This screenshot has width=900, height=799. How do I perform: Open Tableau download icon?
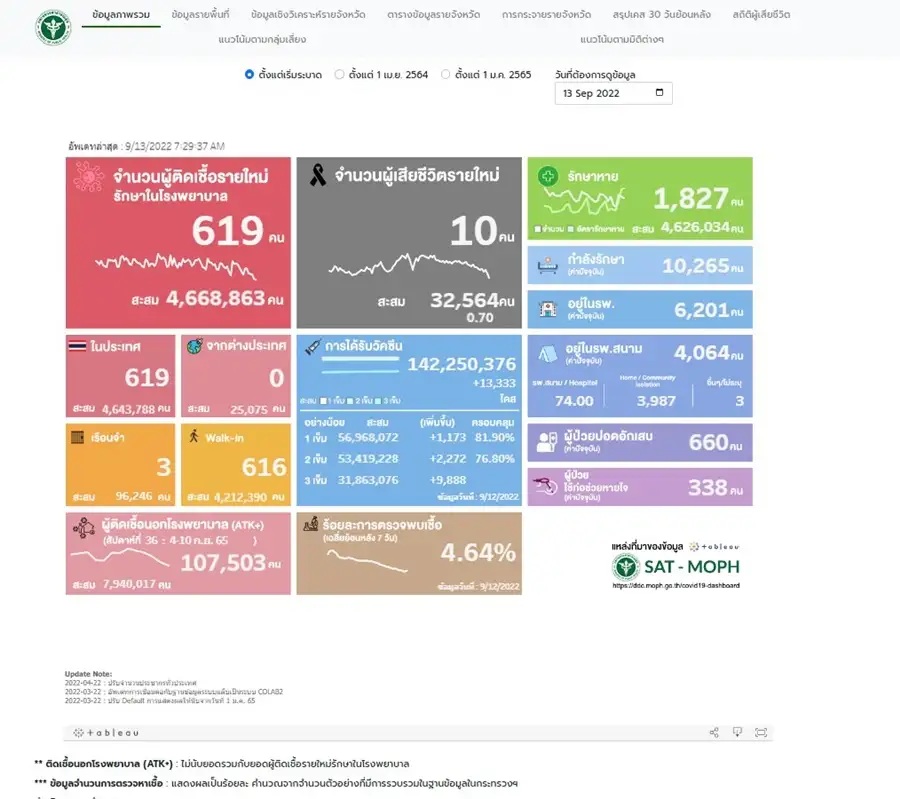point(737,732)
